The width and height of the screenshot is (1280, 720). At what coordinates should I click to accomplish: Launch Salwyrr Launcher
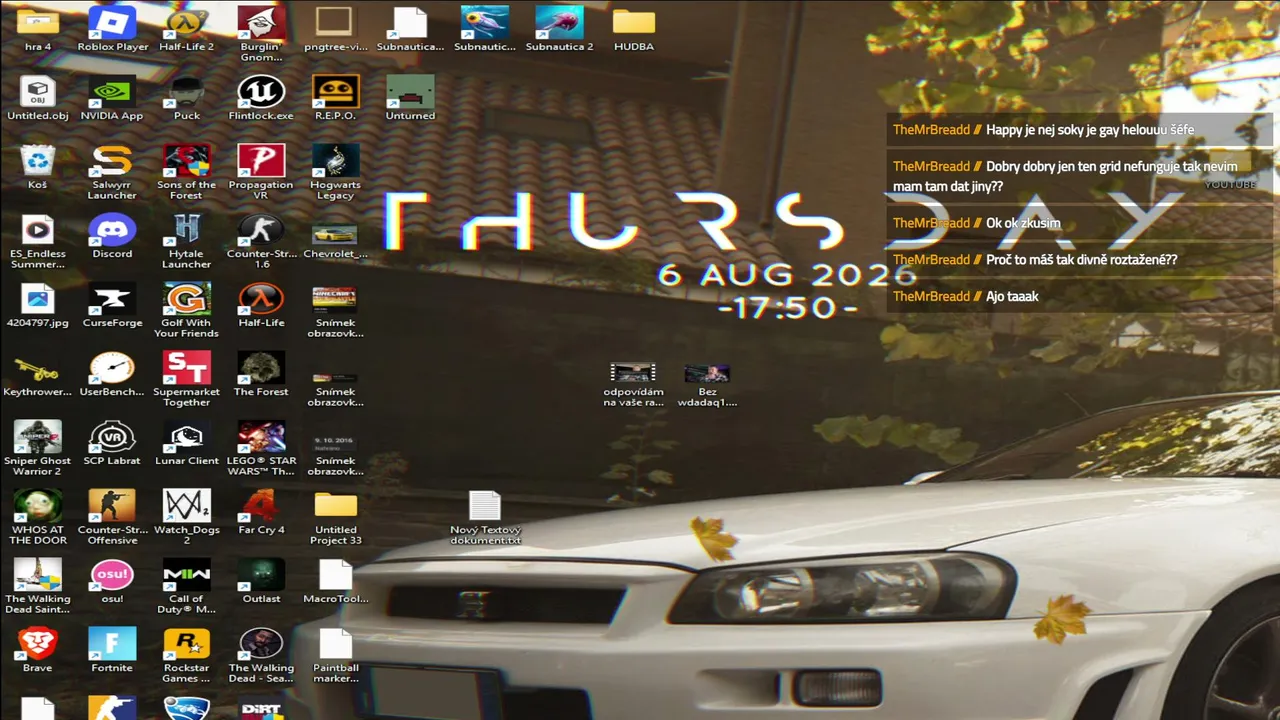coord(112,172)
